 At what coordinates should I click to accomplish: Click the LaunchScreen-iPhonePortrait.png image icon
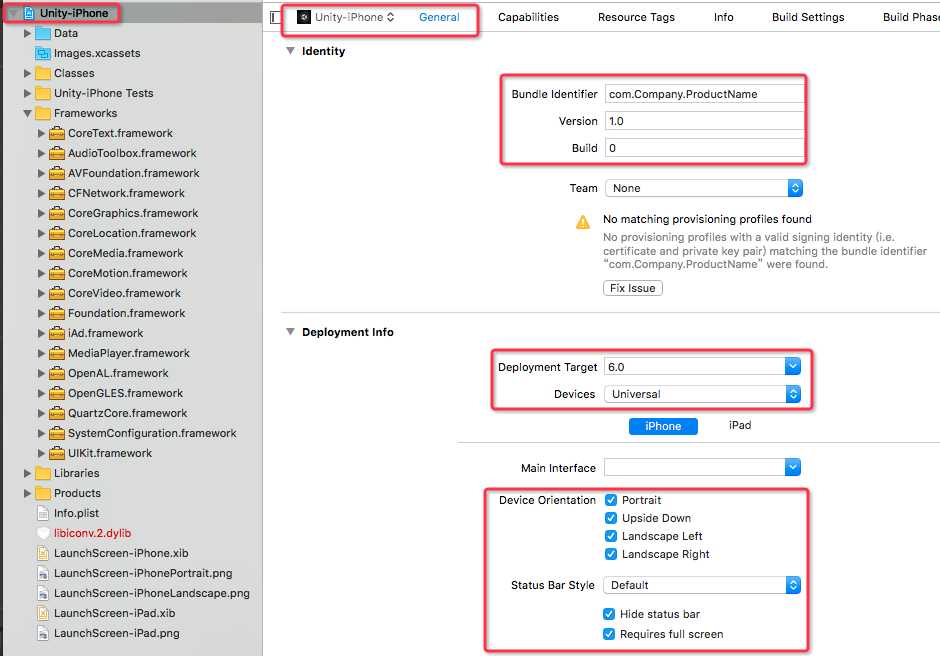click(43, 573)
